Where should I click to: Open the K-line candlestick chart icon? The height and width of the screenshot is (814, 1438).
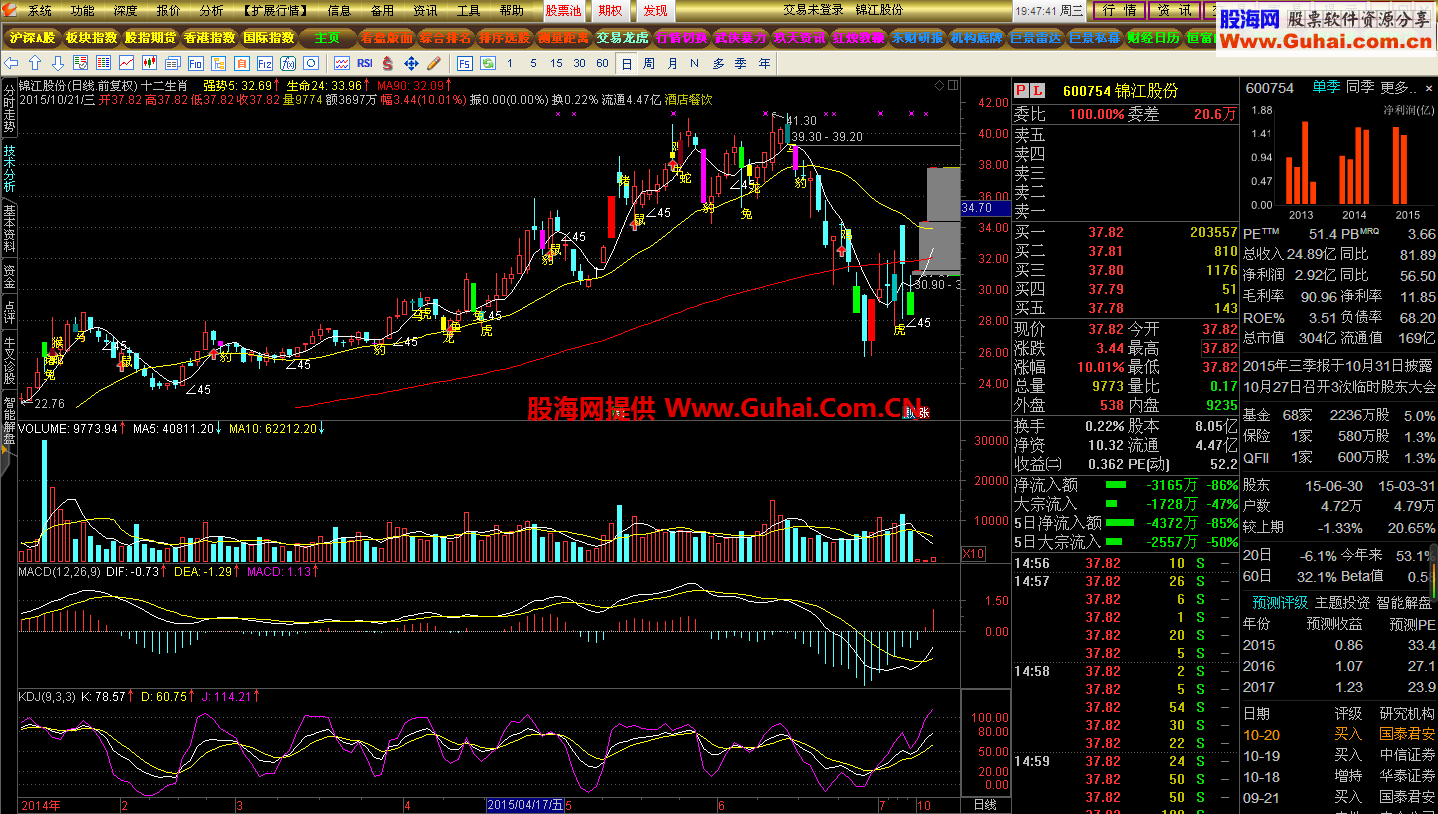tap(149, 63)
